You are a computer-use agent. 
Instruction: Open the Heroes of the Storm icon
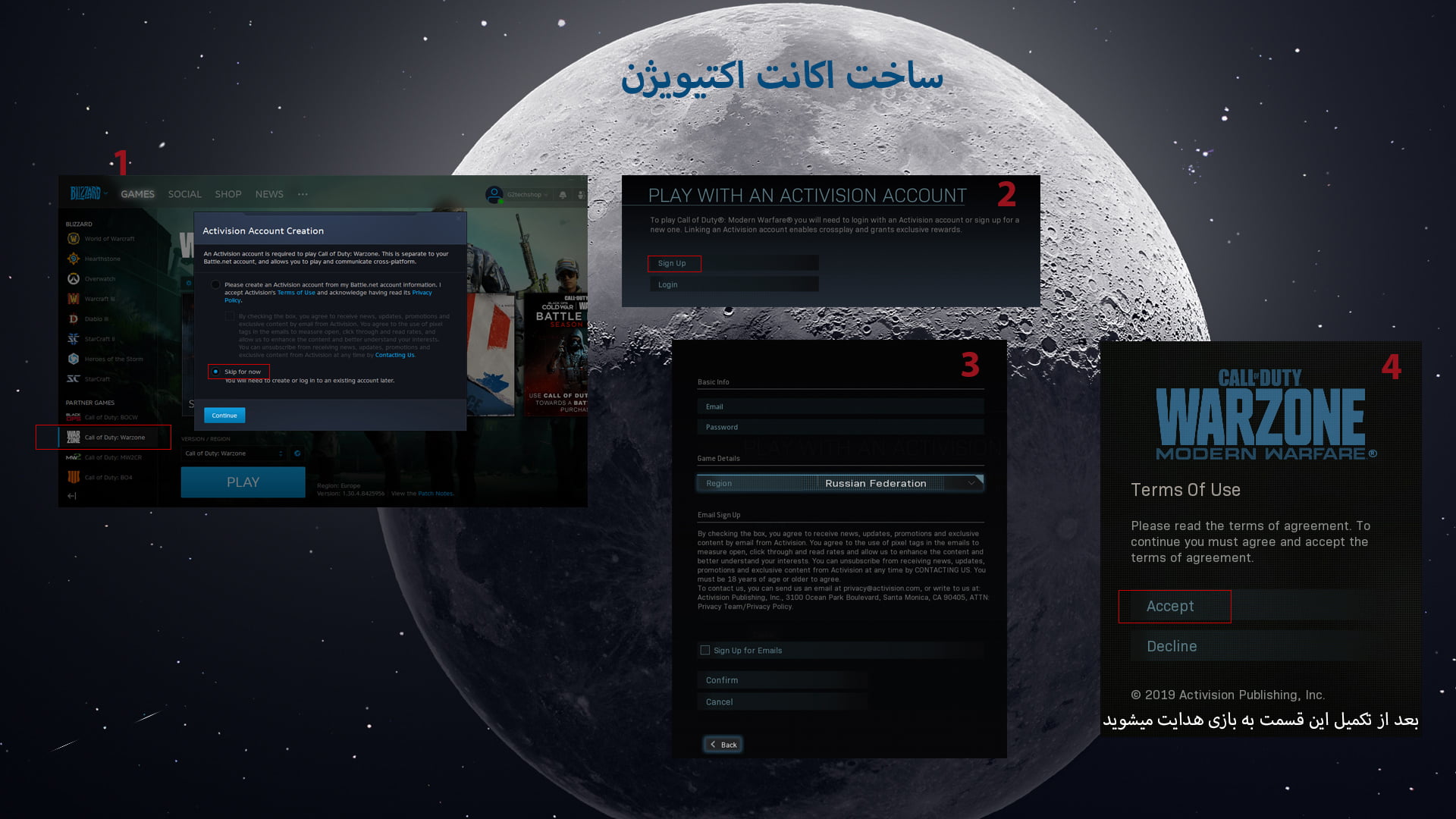(74, 359)
